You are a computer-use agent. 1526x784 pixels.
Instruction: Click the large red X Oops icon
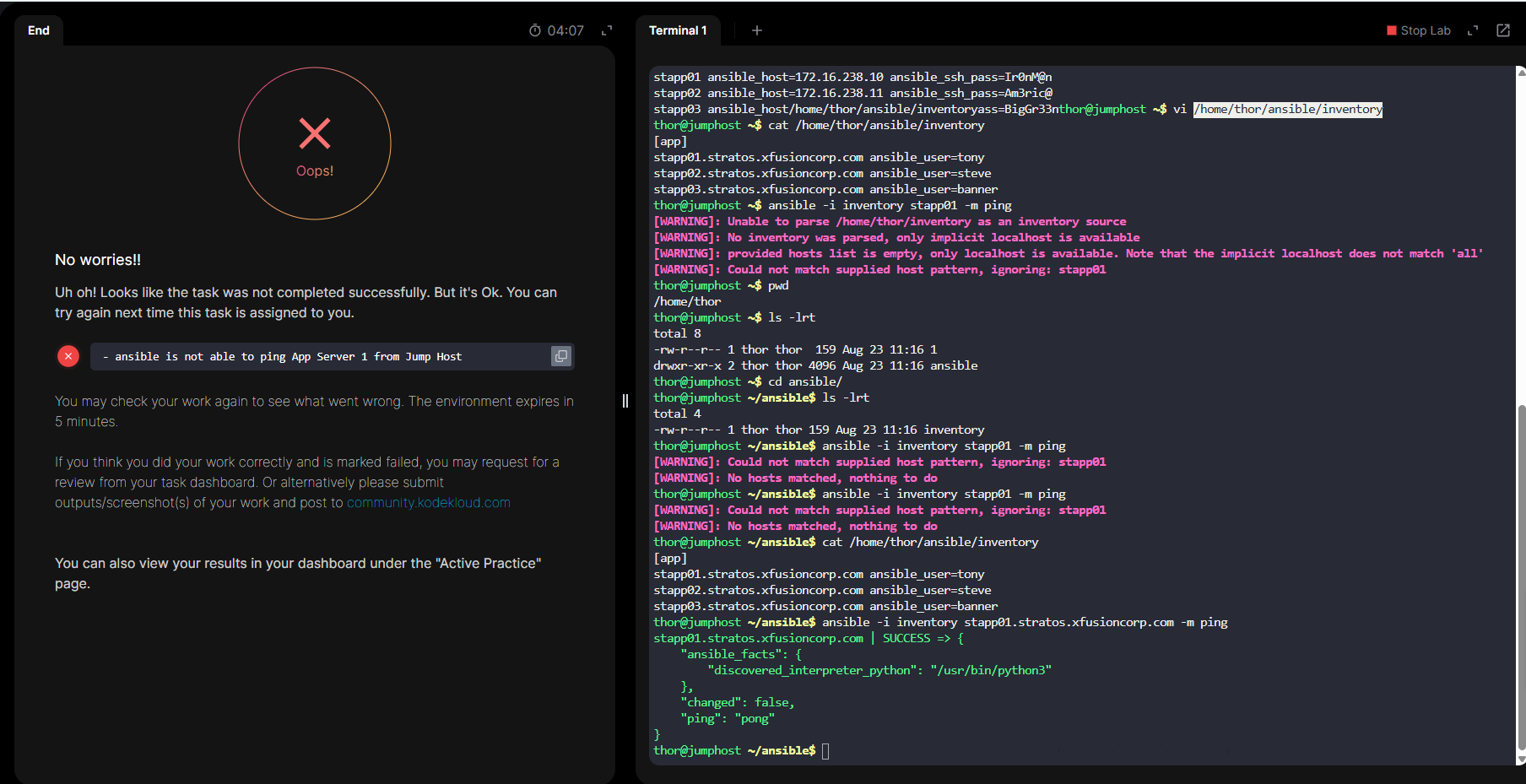pyautogui.click(x=315, y=134)
